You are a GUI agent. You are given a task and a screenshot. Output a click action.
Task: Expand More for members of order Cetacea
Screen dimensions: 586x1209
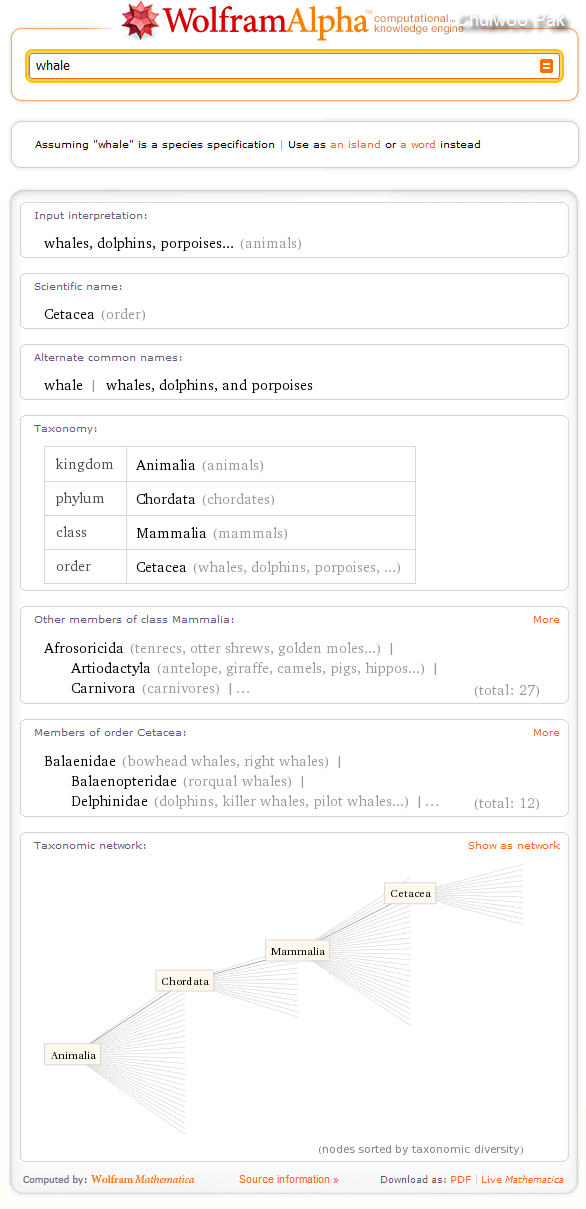point(546,733)
